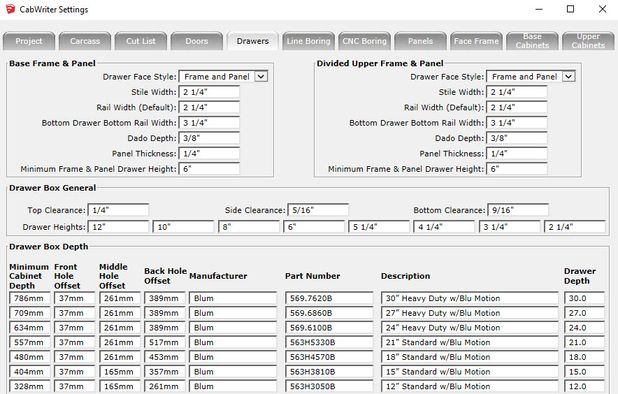Click the 786mm Minimum Cabinet Depth cell
Viewport: 618px width, 394px height.
click(30, 298)
